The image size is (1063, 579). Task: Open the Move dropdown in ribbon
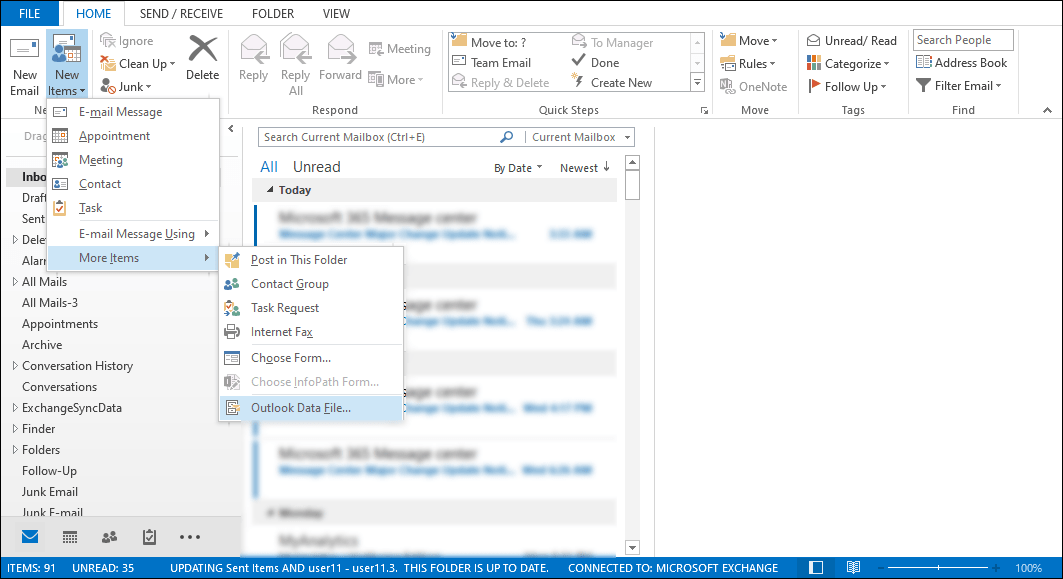click(748, 41)
